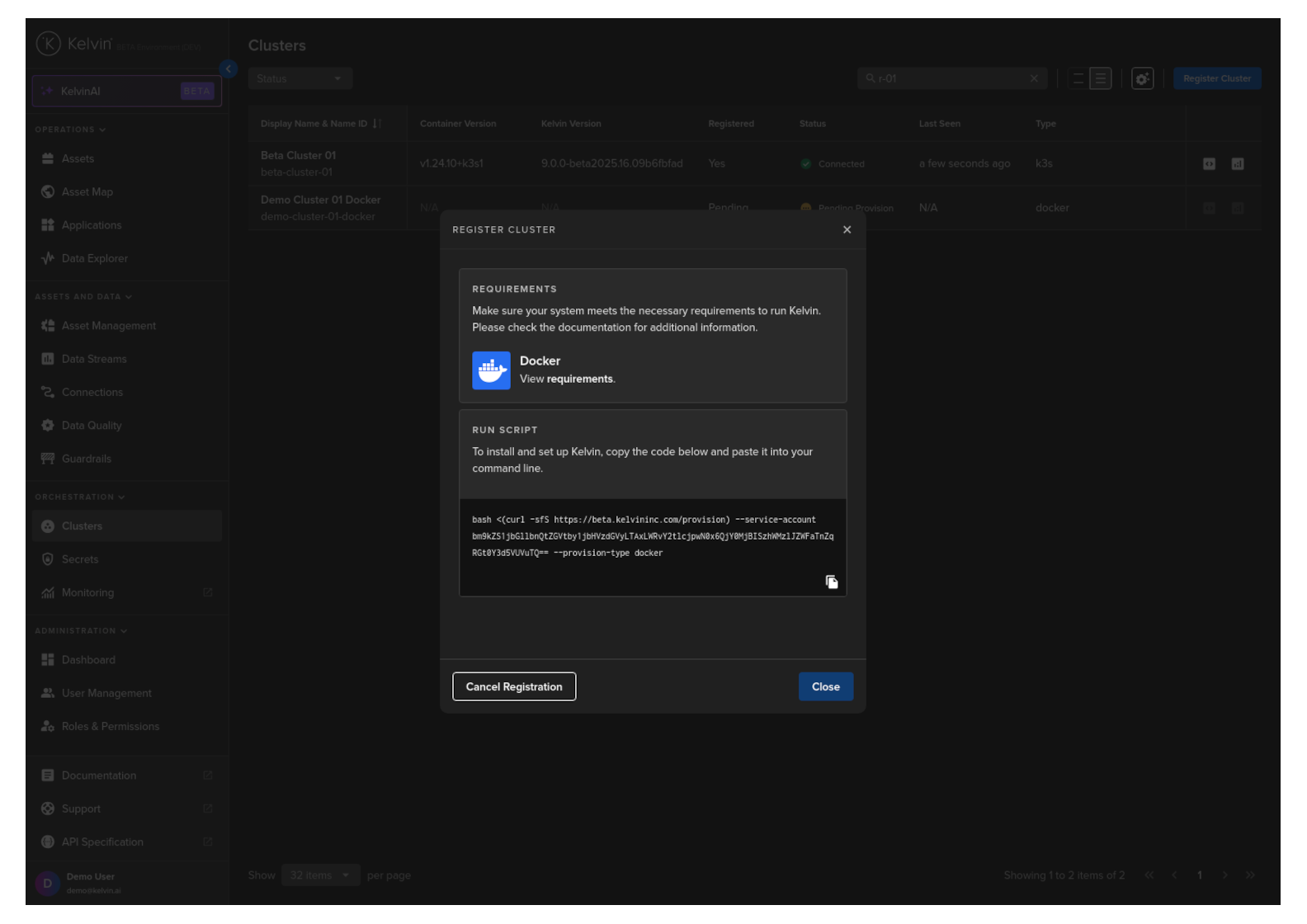Viewport: 1307px width, 924px height.
Task: Open the View requirements link
Action: [579, 379]
